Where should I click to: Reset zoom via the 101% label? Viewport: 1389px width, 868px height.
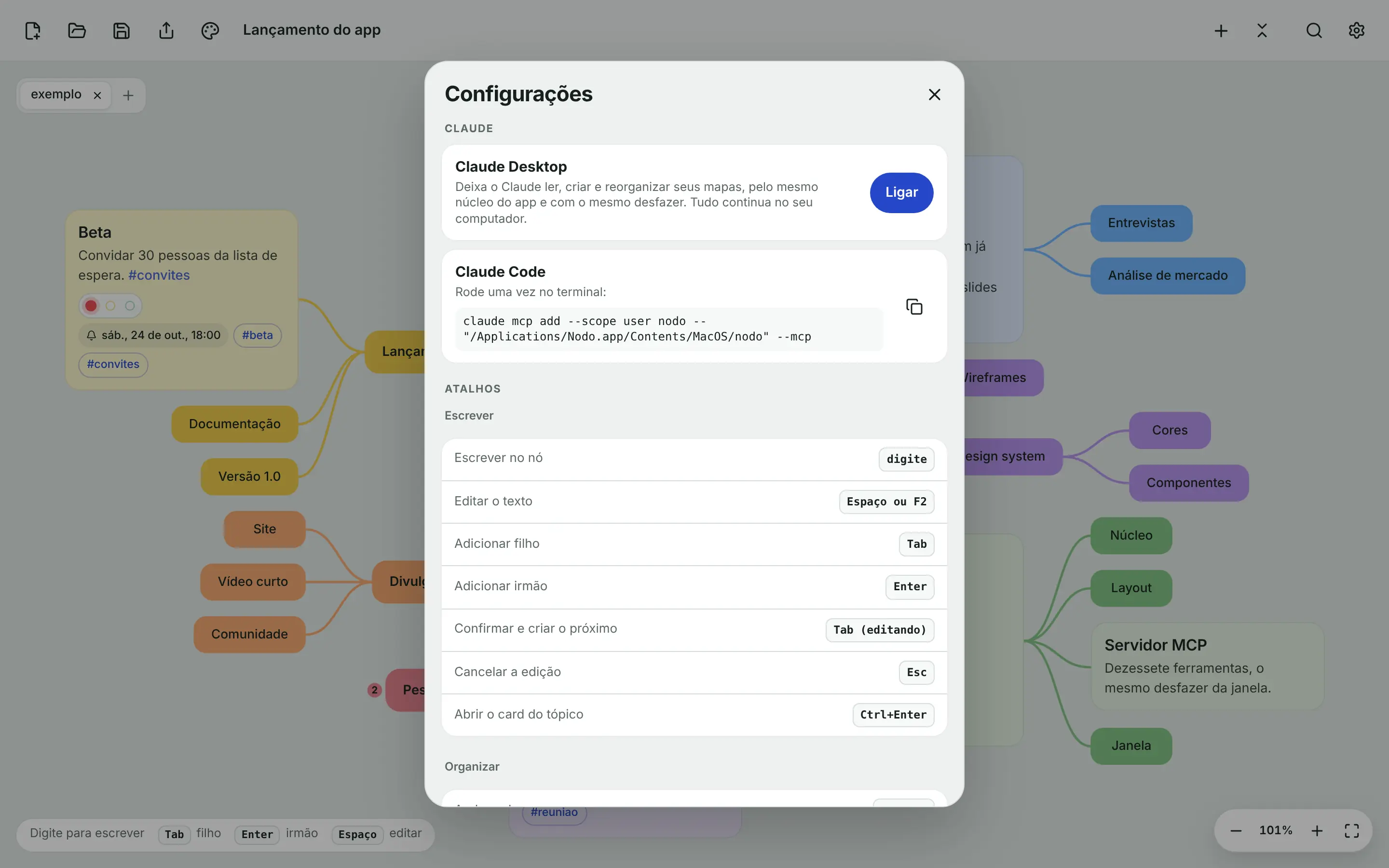click(x=1275, y=831)
